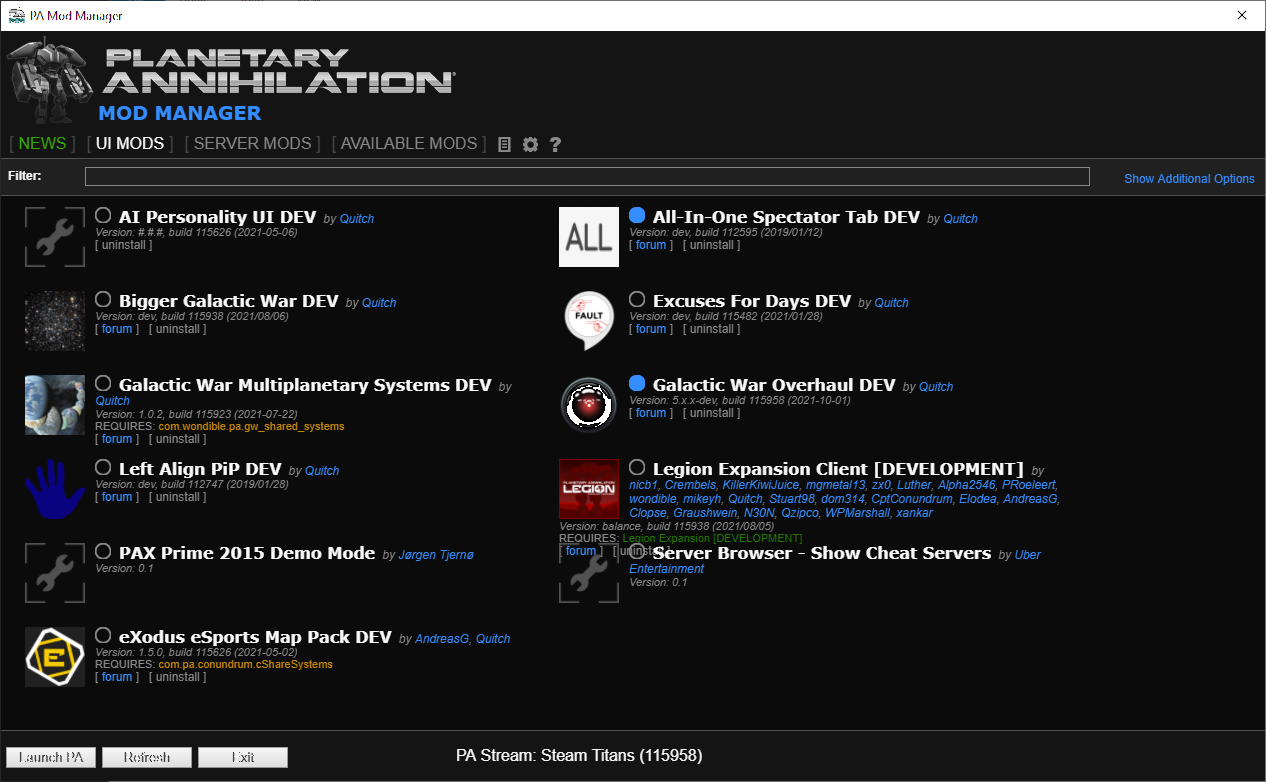Click the eXodus eSports Map Pack icon
The width and height of the screenshot is (1266, 782).
[x=55, y=657]
